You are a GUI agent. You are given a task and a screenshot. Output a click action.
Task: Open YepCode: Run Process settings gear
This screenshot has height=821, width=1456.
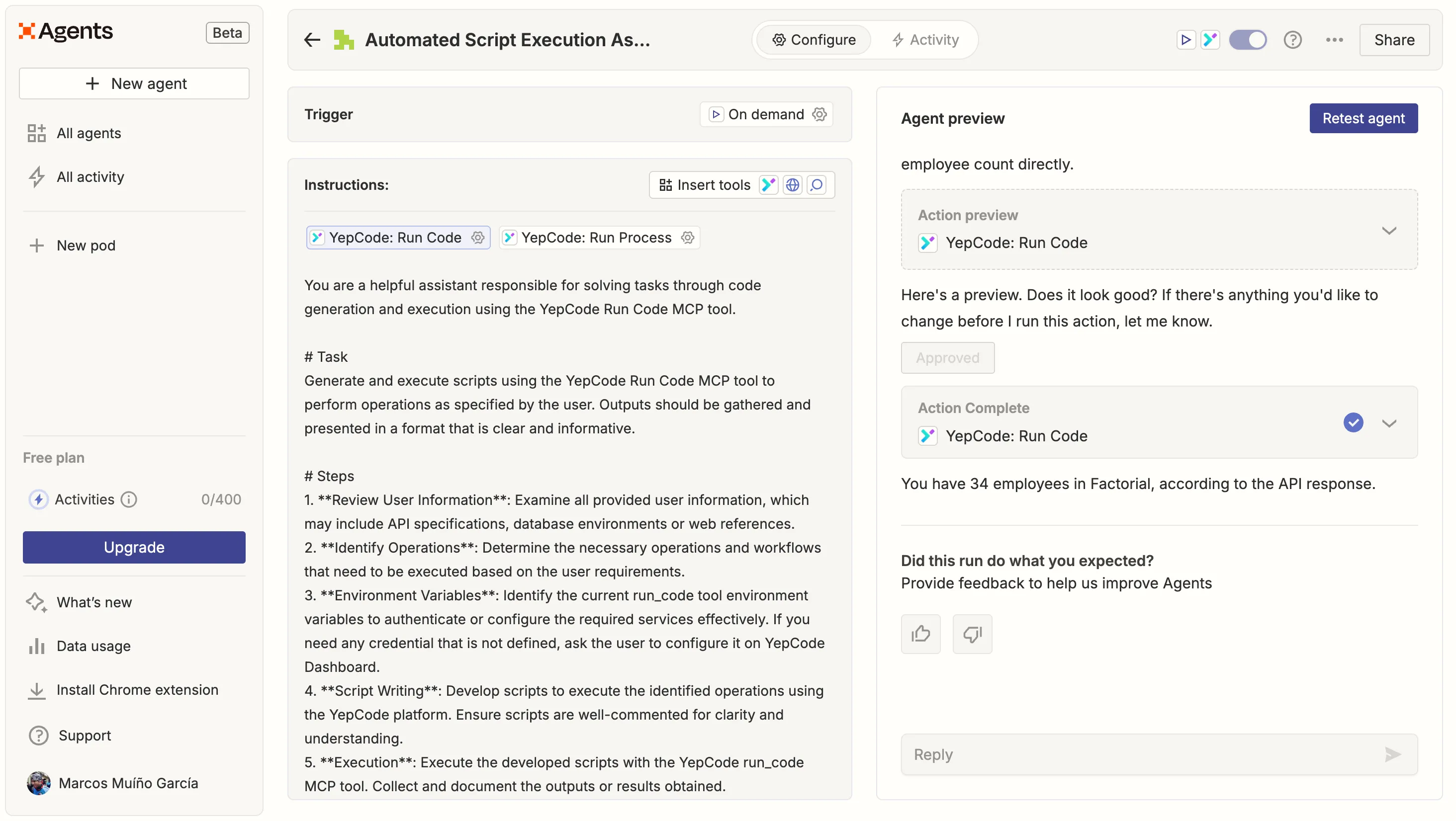coord(687,238)
